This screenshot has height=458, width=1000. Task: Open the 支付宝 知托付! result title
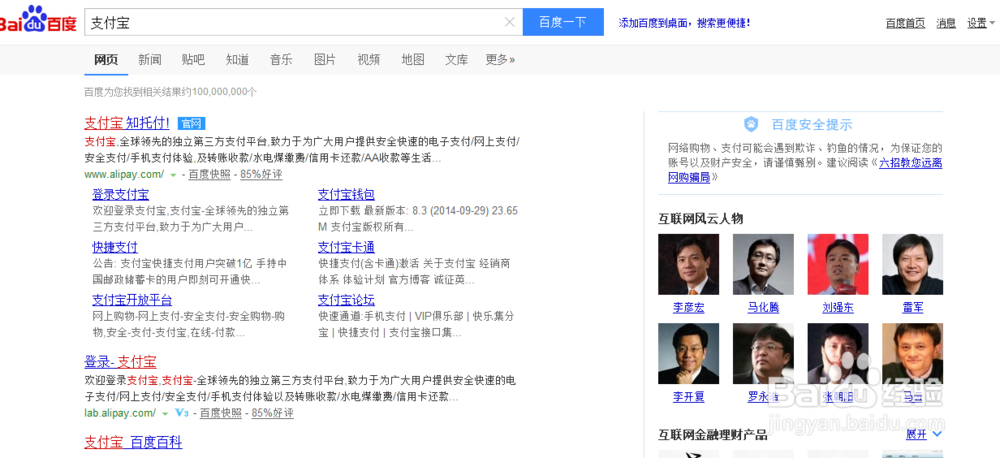point(127,123)
